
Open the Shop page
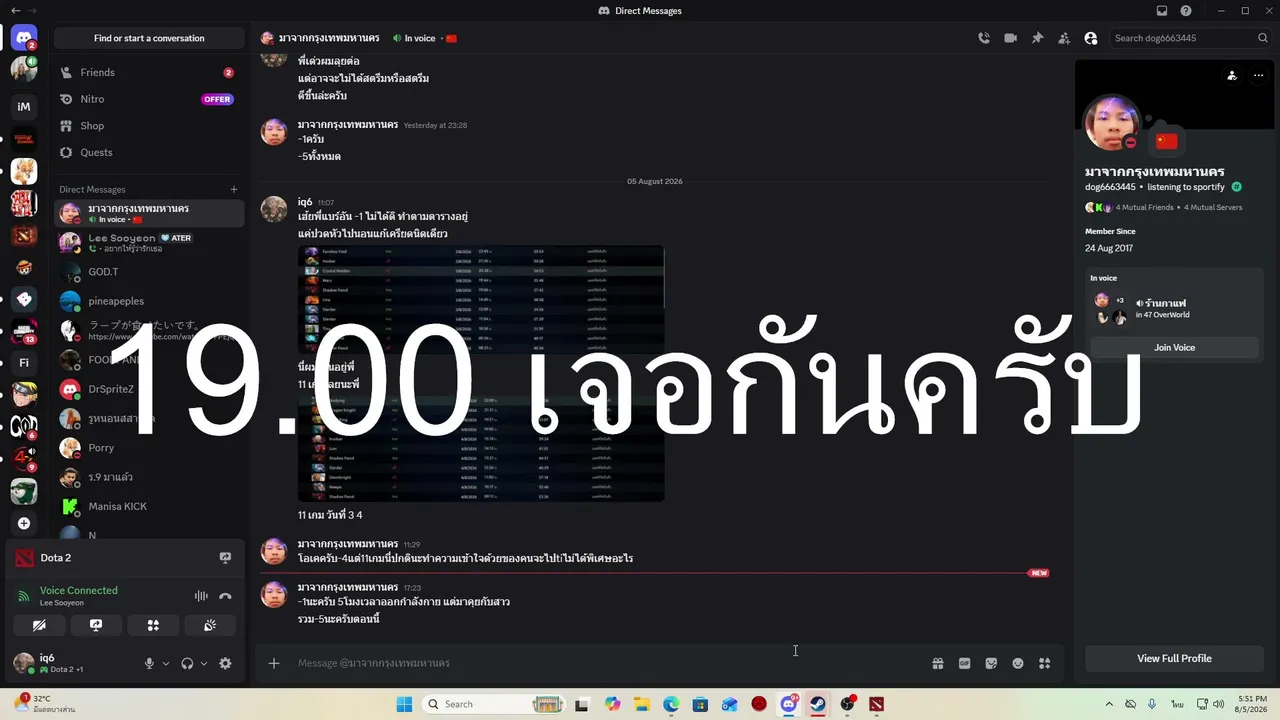pos(149,126)
